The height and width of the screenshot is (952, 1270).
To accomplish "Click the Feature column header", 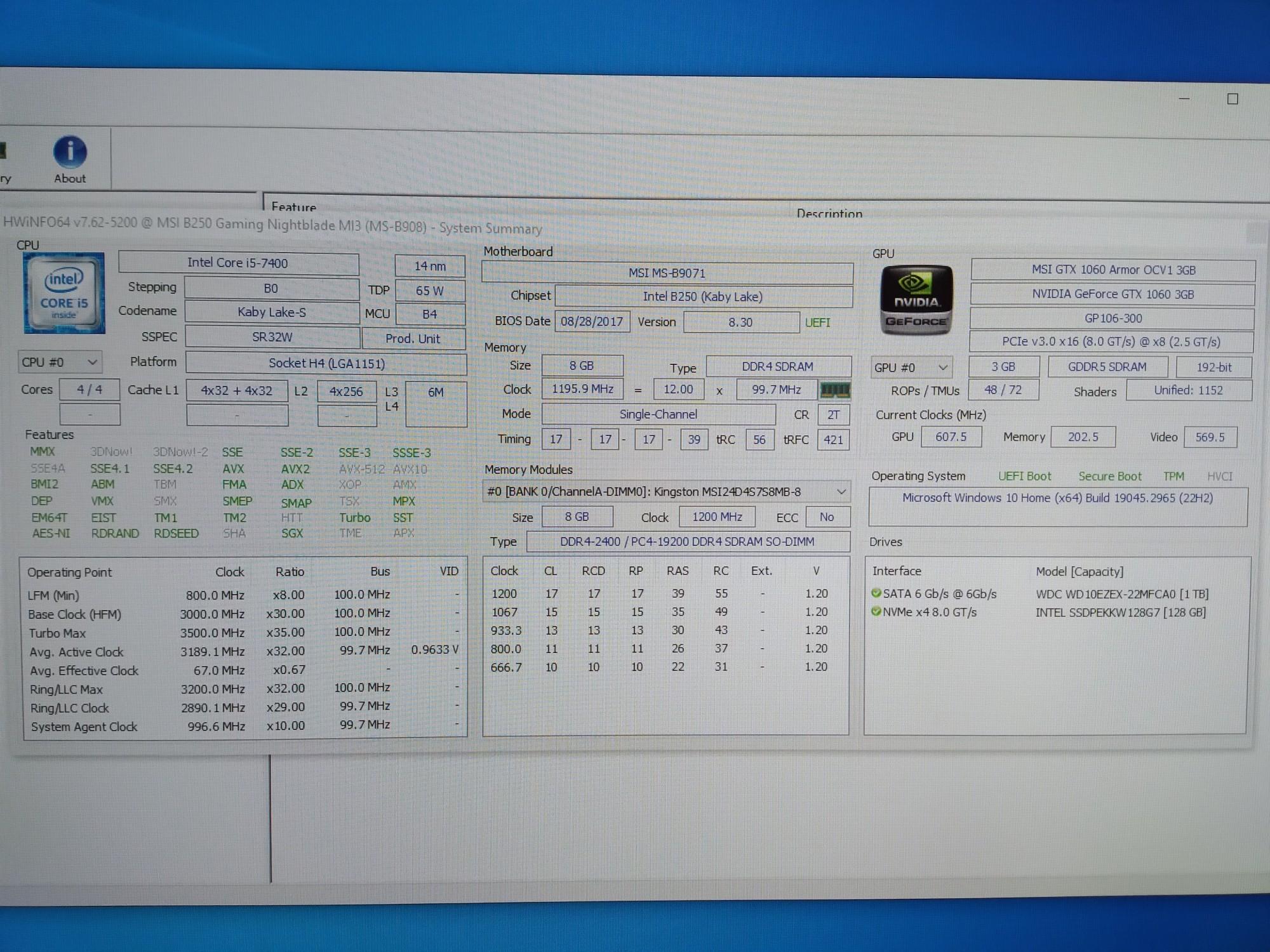I will click(293, 206).
